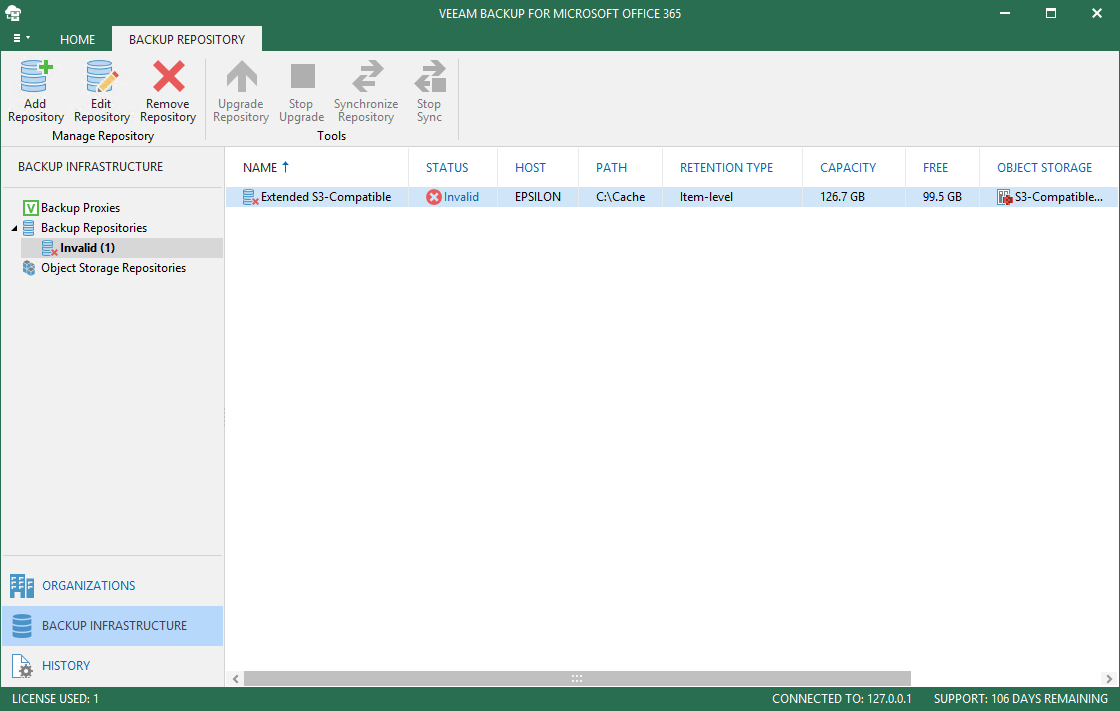Screen dimensions: 1120x711
Task: Click the S3-Compatible... object storage text
Action: (x=1059, y=197)
